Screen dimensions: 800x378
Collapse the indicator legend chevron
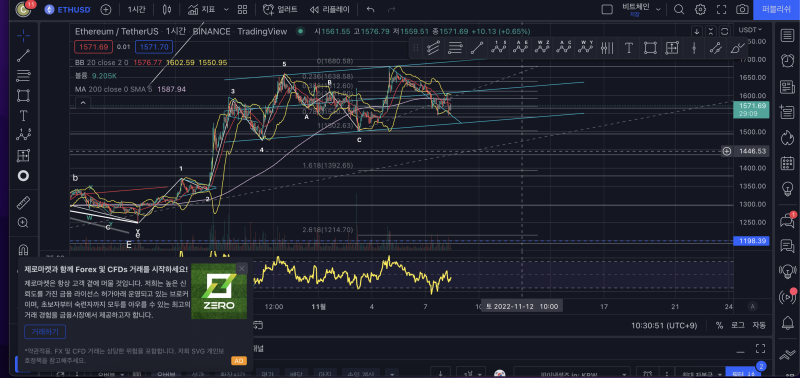click(x=83, y=103)
